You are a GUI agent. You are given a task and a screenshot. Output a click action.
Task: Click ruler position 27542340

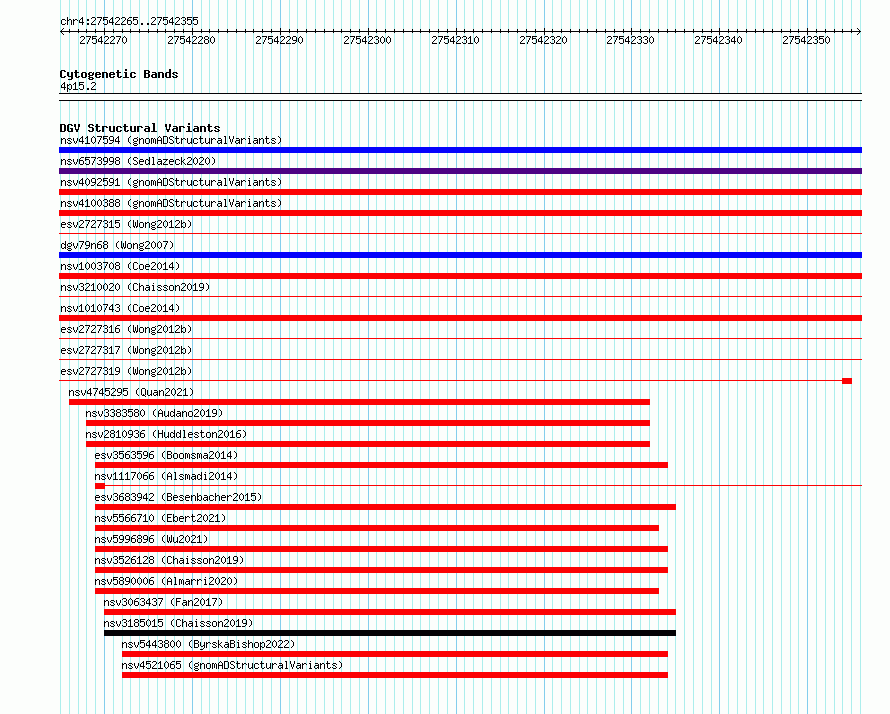point(719,40)
